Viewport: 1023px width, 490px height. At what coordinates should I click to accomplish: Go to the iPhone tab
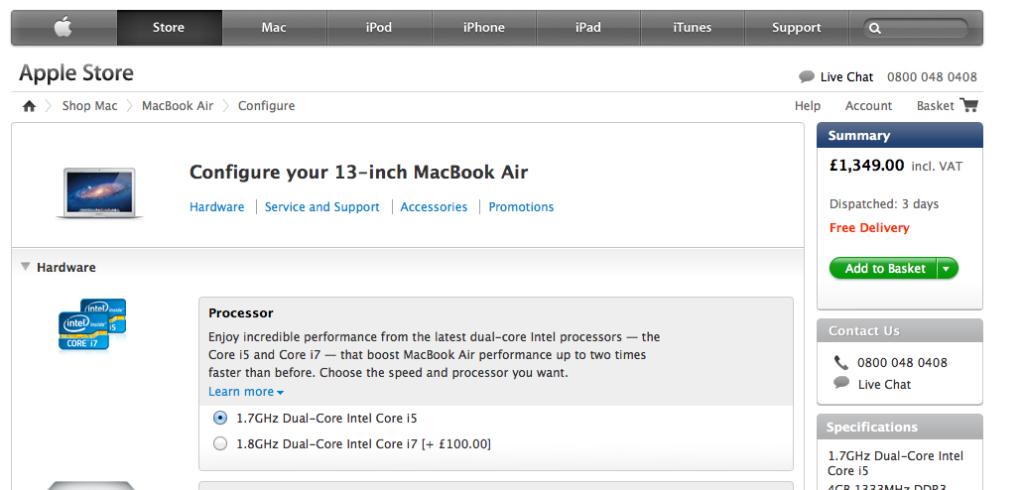[484, 27]
